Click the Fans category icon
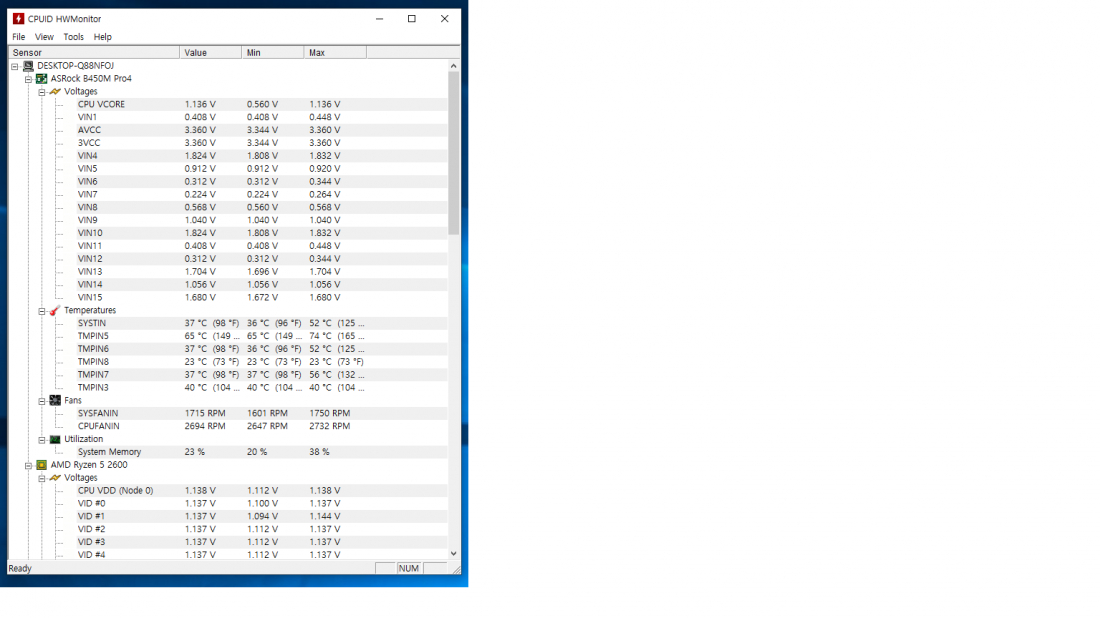The width and height of the screenshot is (1100, 618). pos(55,401)
